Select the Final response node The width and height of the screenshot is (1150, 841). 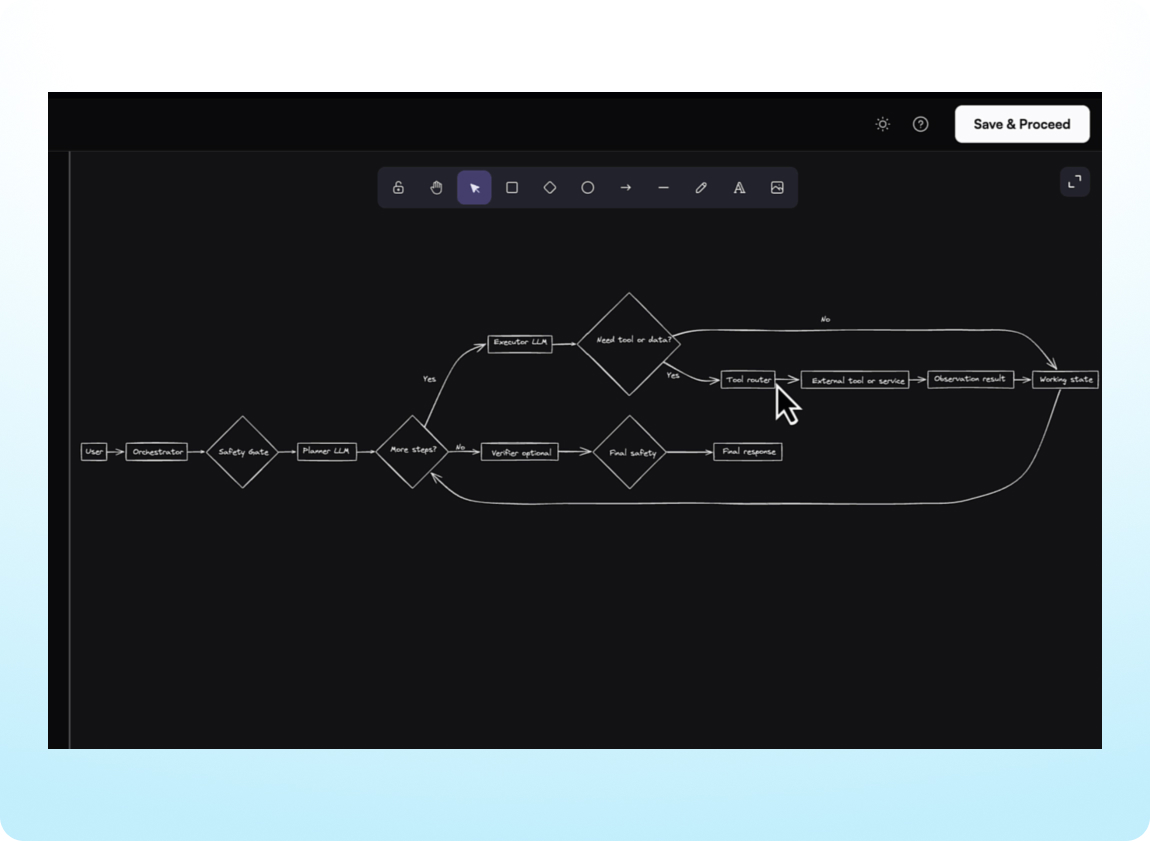click(x=748, y=452)
